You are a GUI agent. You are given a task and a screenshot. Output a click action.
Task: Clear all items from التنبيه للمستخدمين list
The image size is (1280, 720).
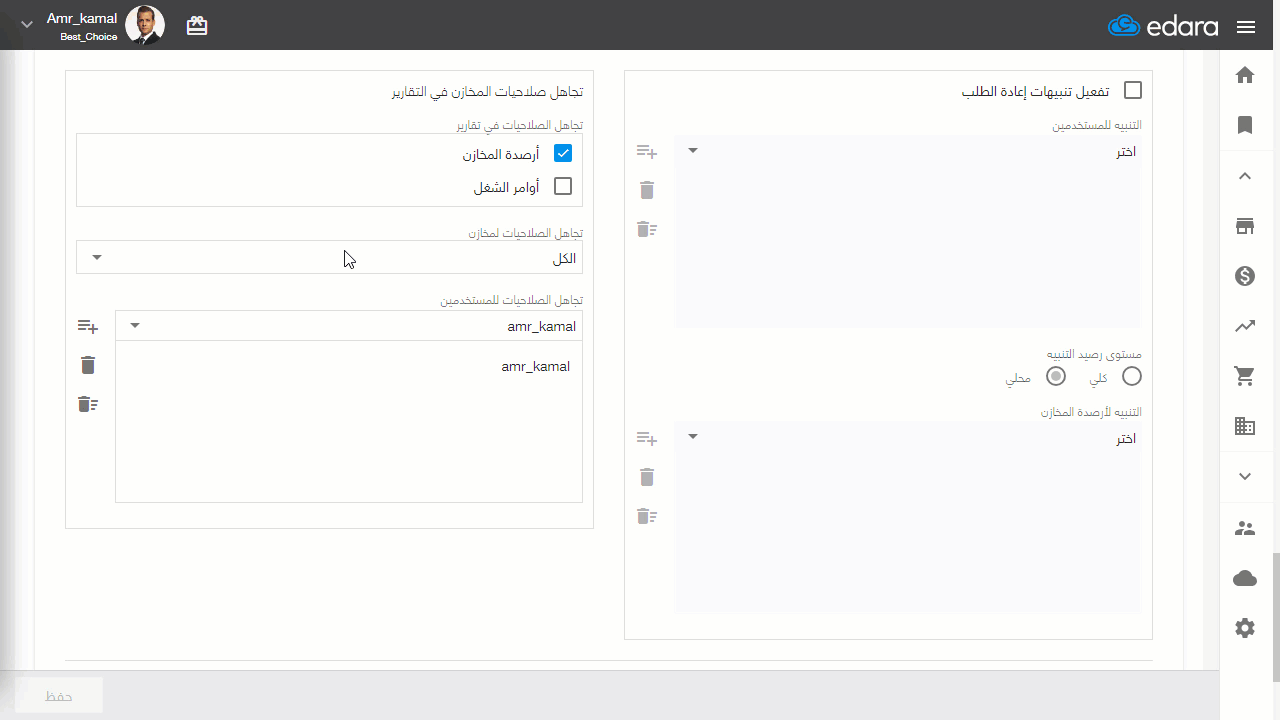pyautogui.click(x=647, y=229)
